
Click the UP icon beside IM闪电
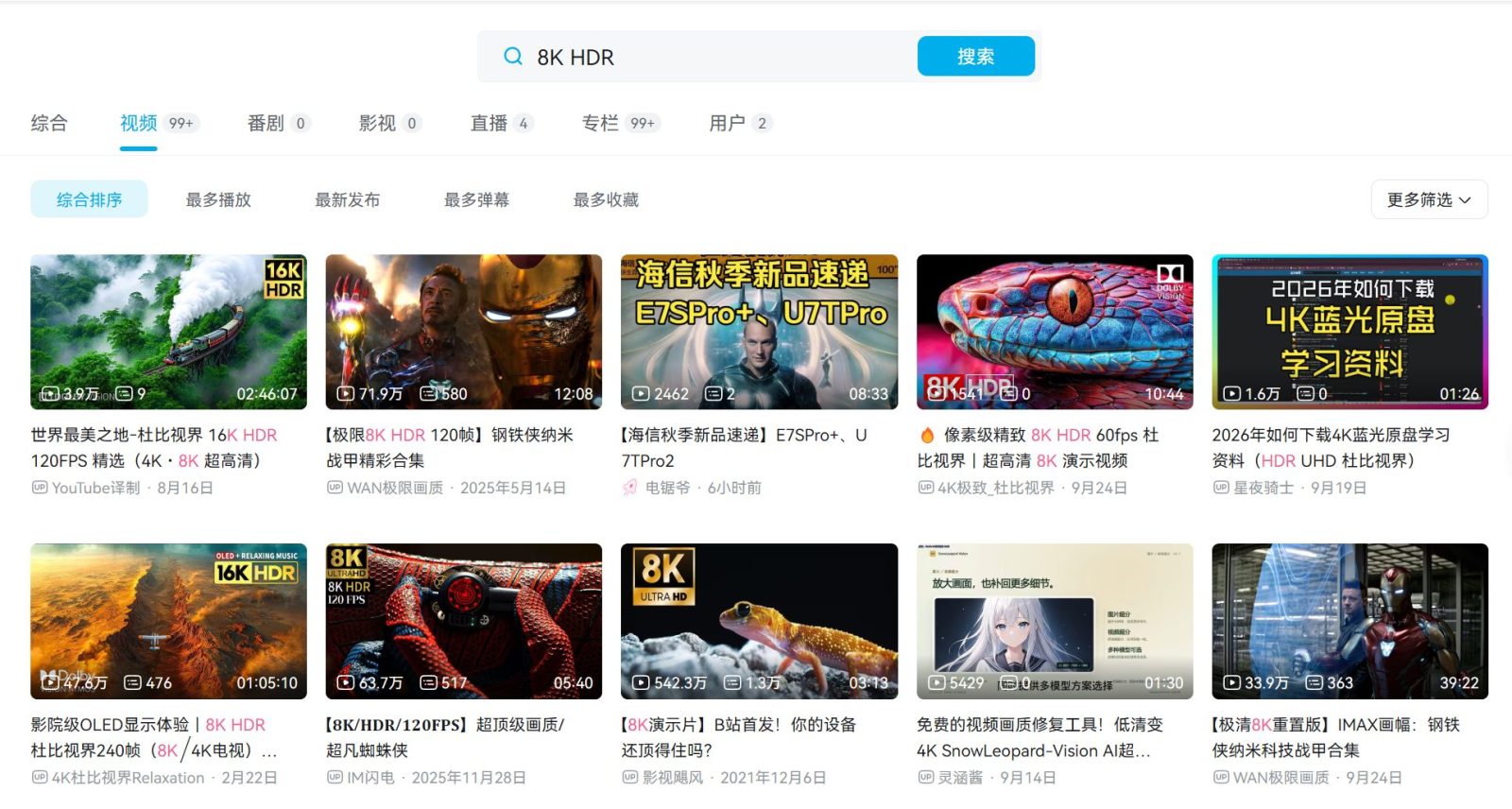tap(335, 777)
